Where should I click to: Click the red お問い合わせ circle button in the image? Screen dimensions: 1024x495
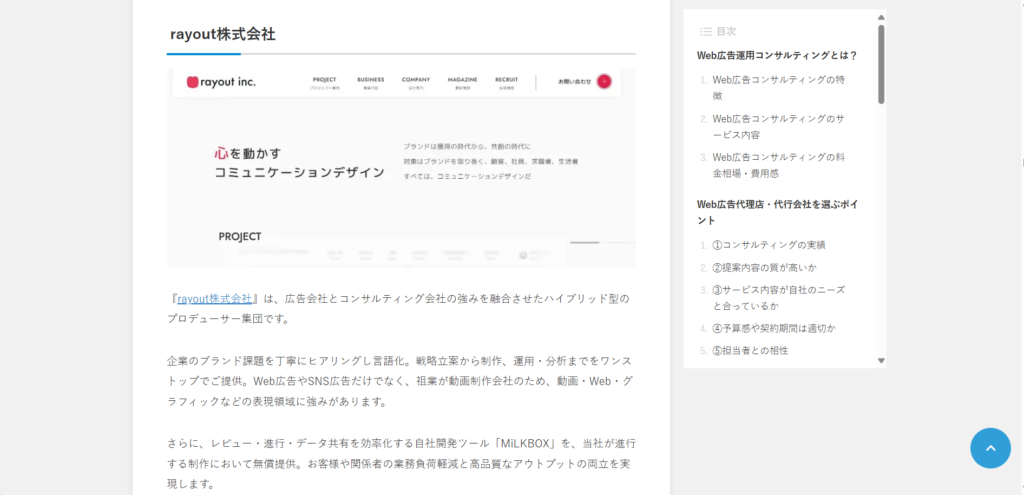point(605,82)
